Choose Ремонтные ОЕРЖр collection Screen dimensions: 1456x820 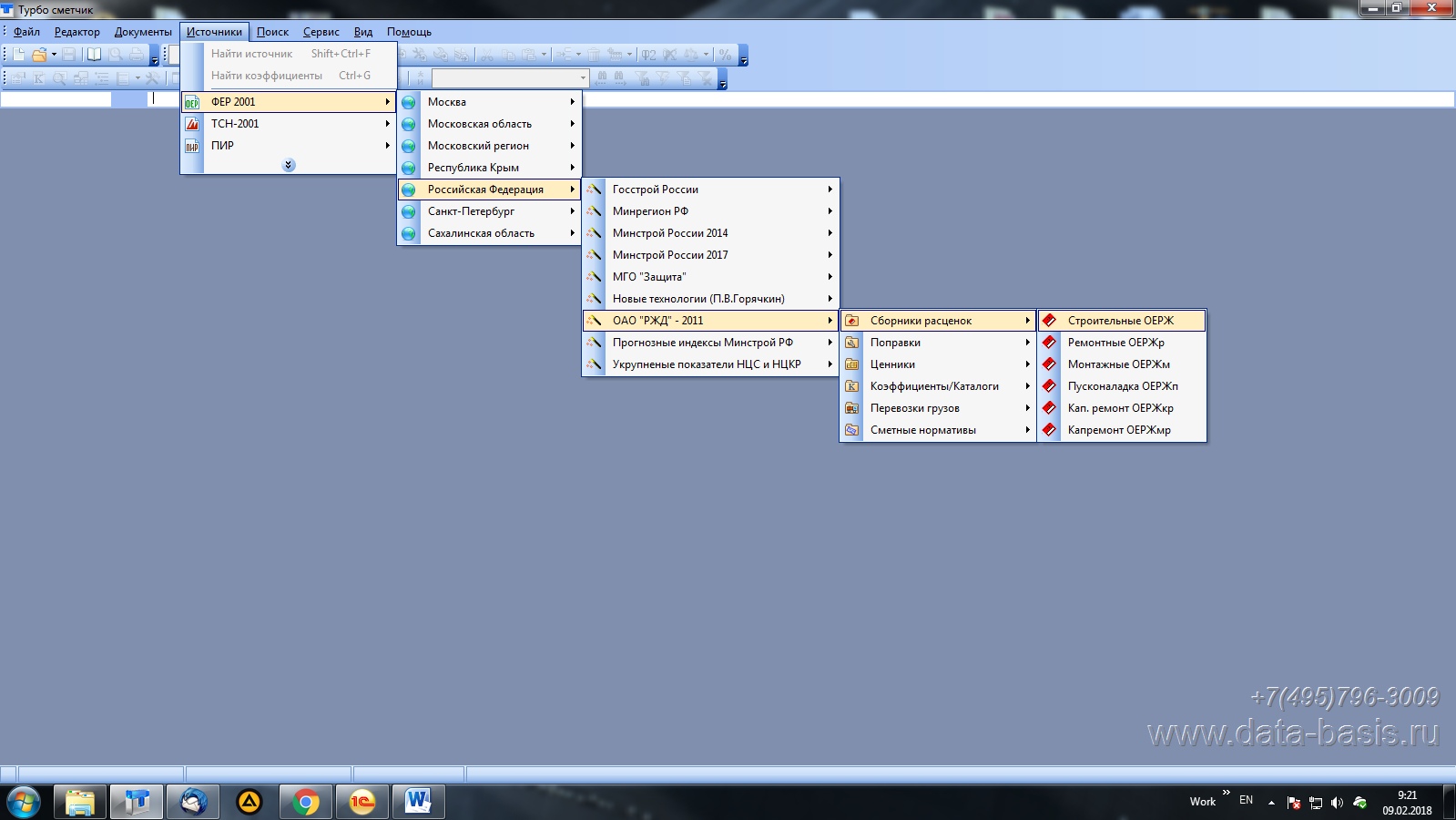click(1122, 343)
